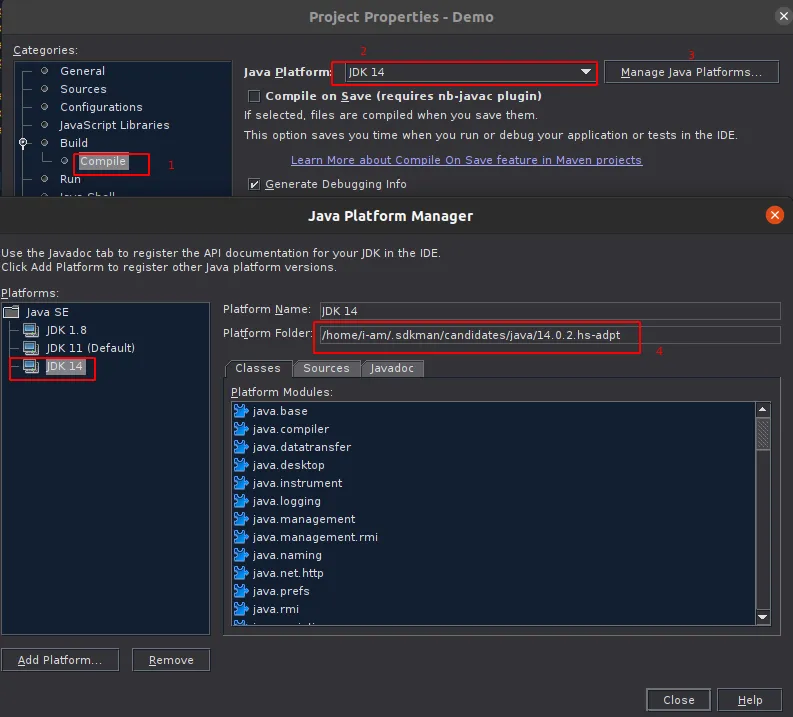
Task: Click the java.rmi module icon
Action: coord(241,609)
